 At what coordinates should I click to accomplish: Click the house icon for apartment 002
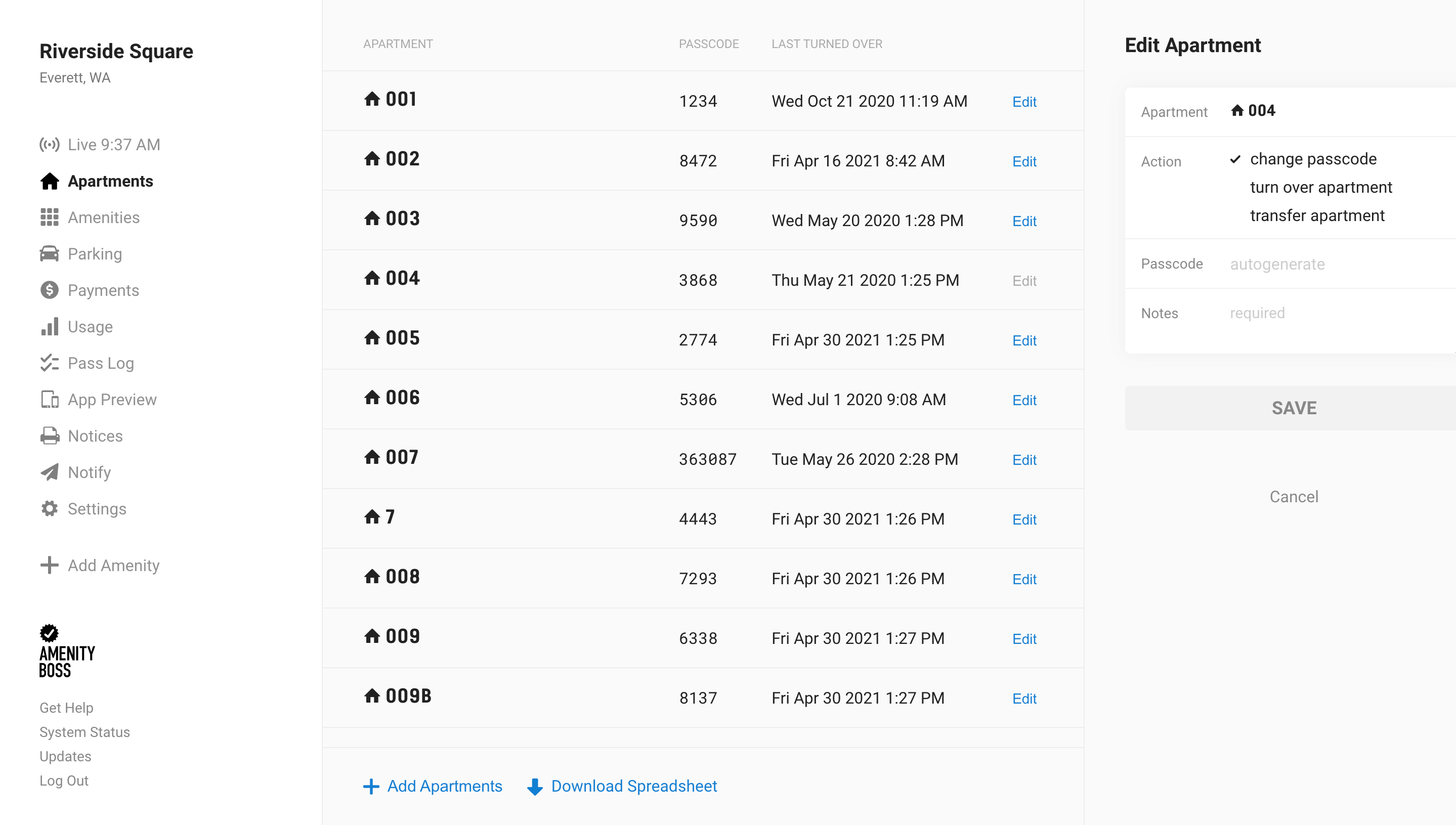click(x=372, y=159)
